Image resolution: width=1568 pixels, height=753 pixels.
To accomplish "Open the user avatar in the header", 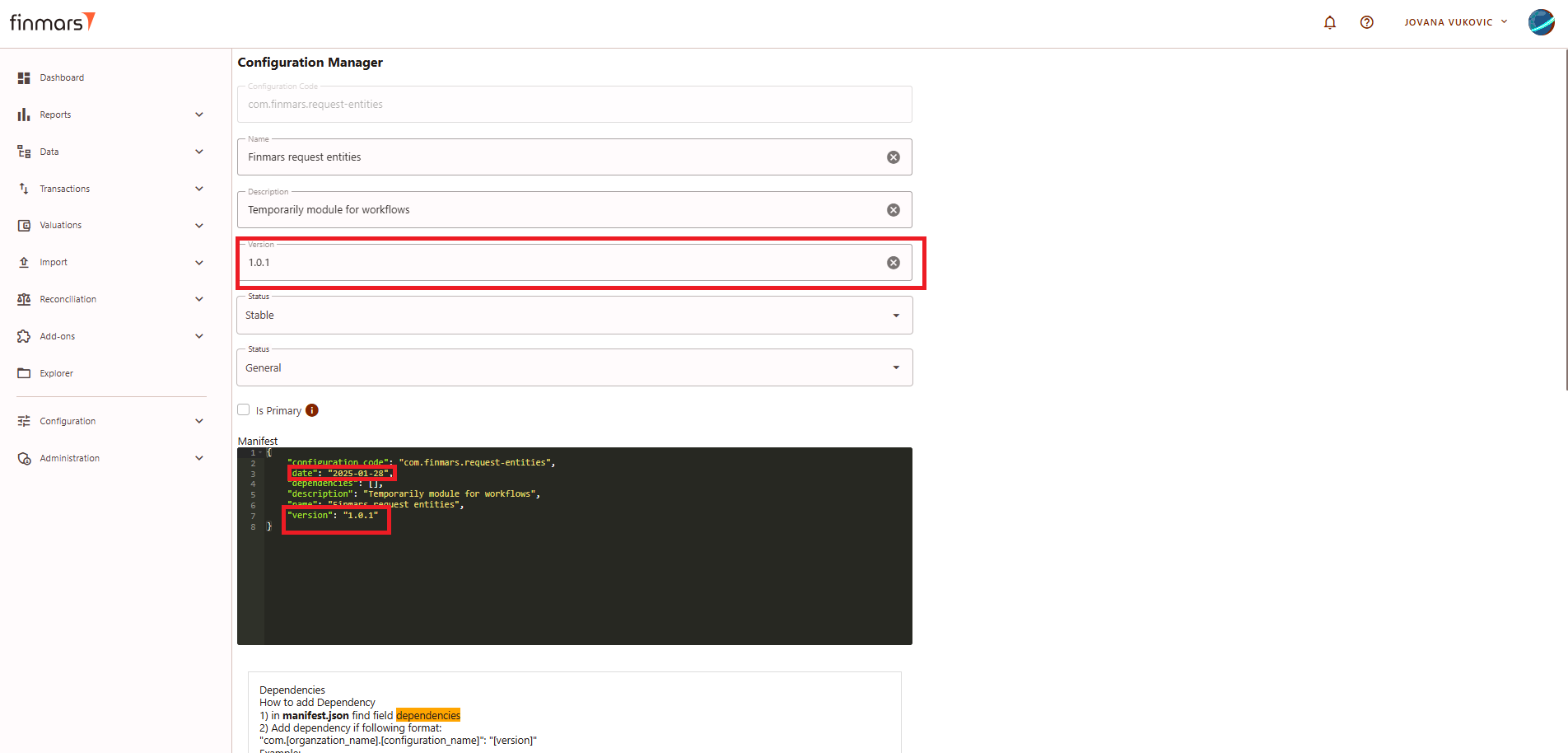I will (x=1542, y=22).
